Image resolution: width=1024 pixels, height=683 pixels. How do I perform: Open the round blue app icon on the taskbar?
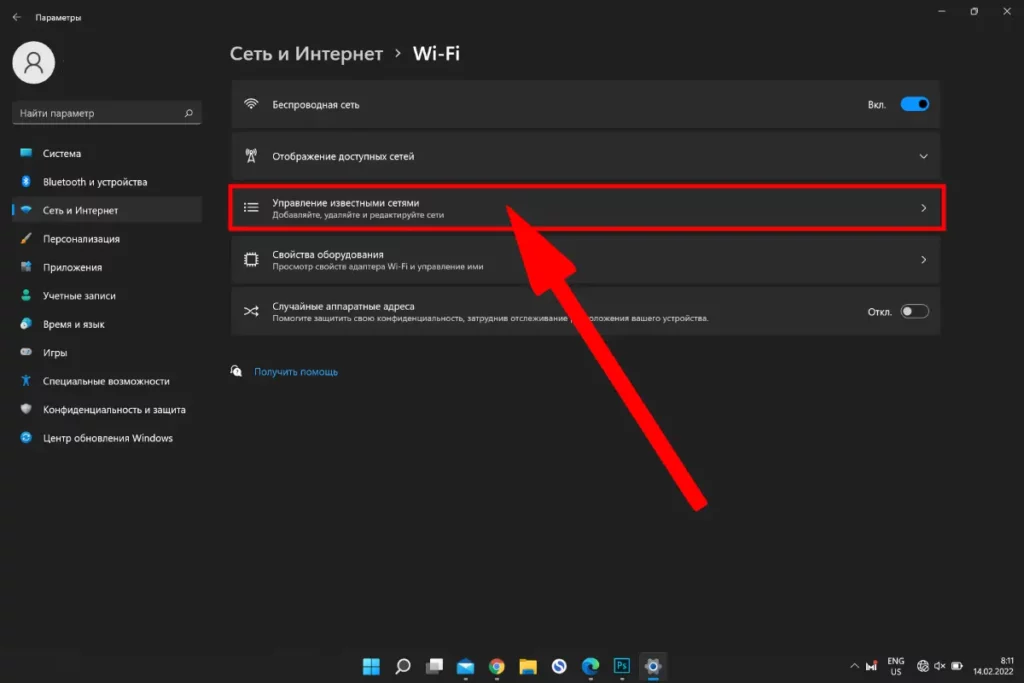(x=559, y=666)
